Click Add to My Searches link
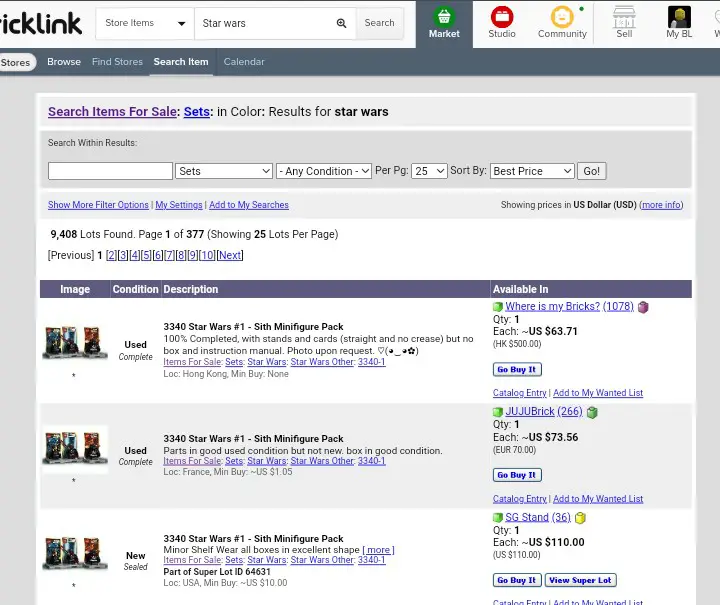Image resolution: width=720 pixels, height=605 pixels. (x=249, y=205)
